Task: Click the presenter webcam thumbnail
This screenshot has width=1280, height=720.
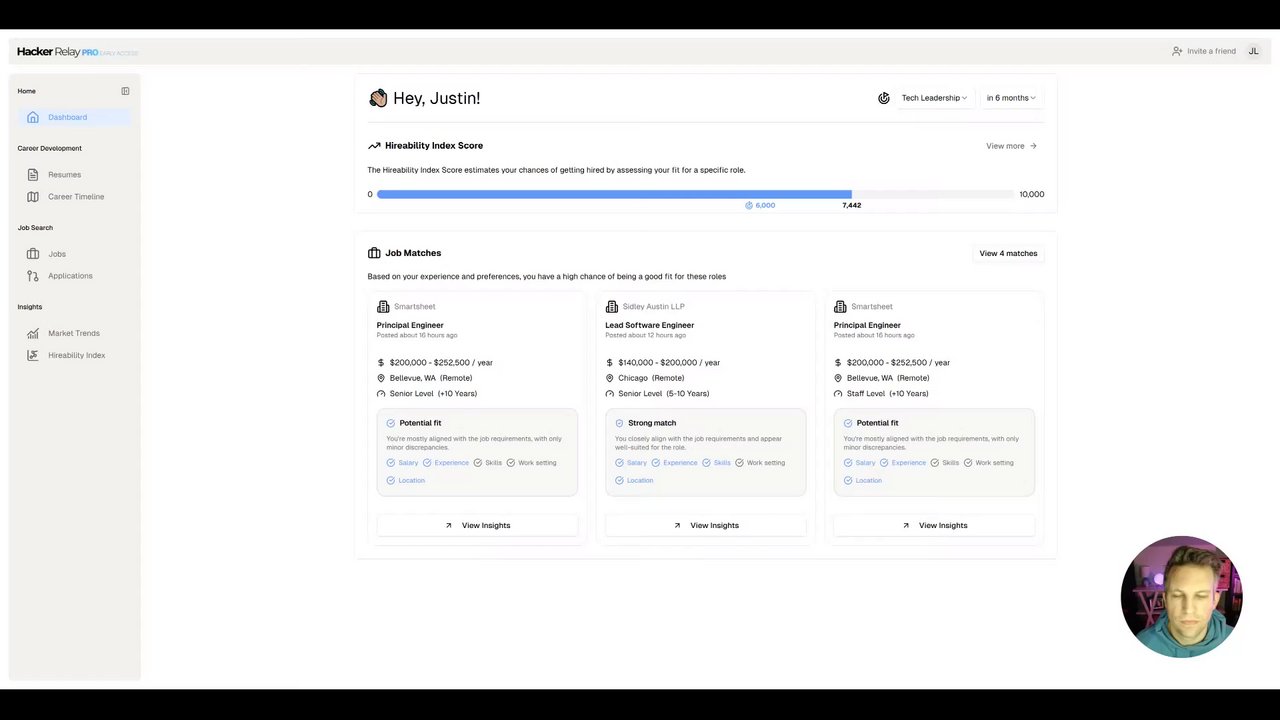Action: [x=1181, y=597]
